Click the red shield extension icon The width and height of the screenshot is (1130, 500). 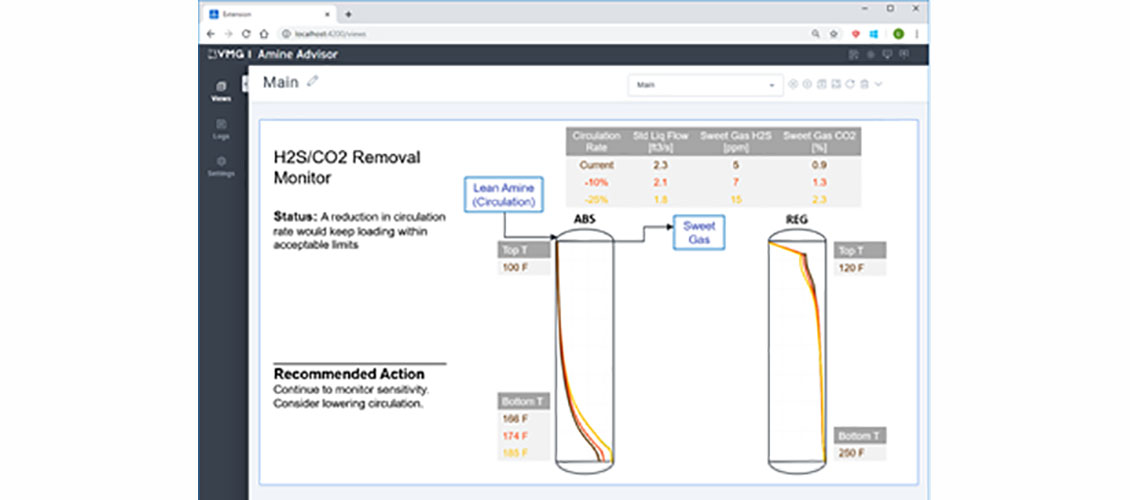point(856,33)
